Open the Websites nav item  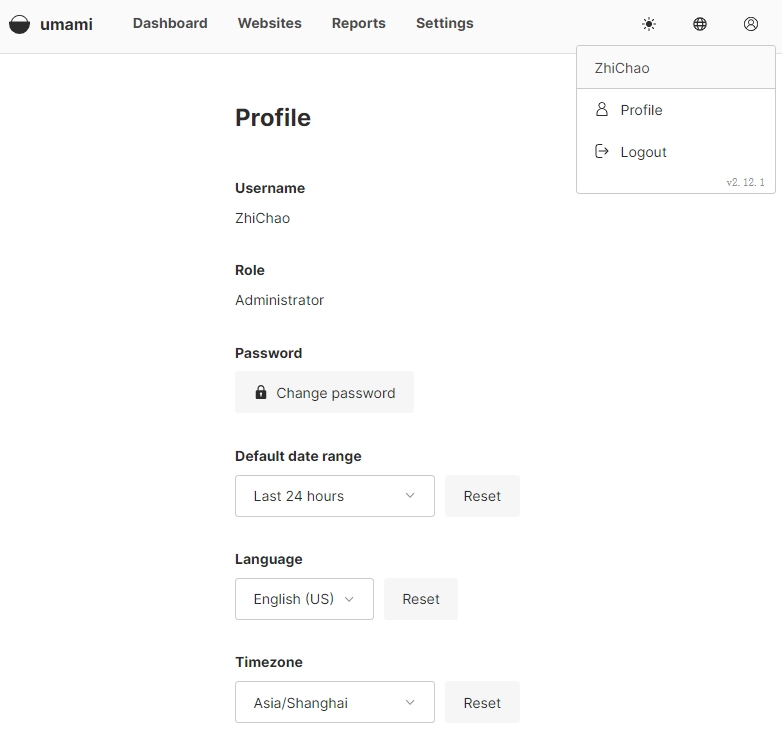269,23
